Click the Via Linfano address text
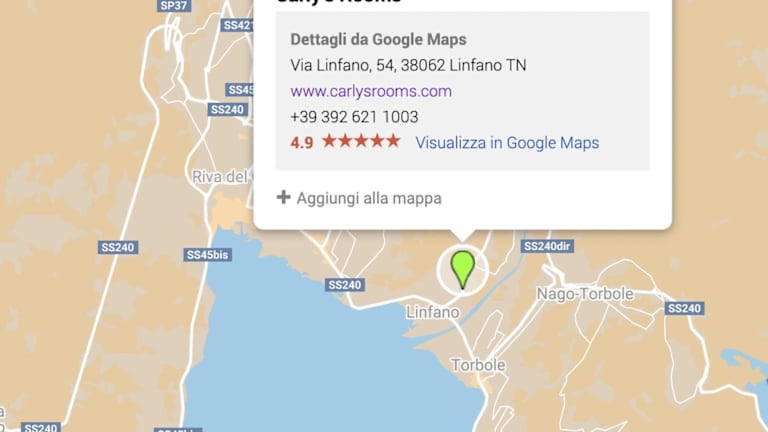 (408, 65)
